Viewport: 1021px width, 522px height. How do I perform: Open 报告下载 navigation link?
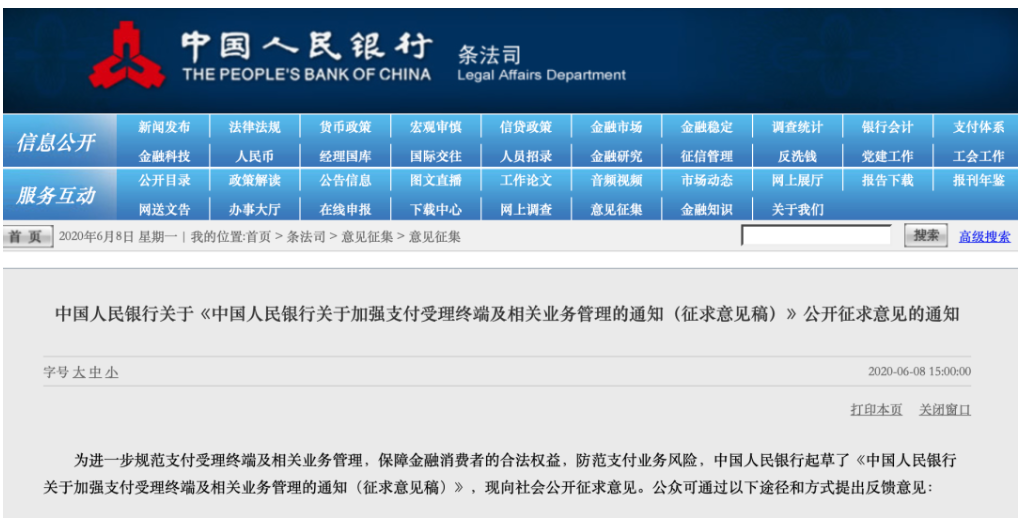pyautogui.click(x=888, y=180)
